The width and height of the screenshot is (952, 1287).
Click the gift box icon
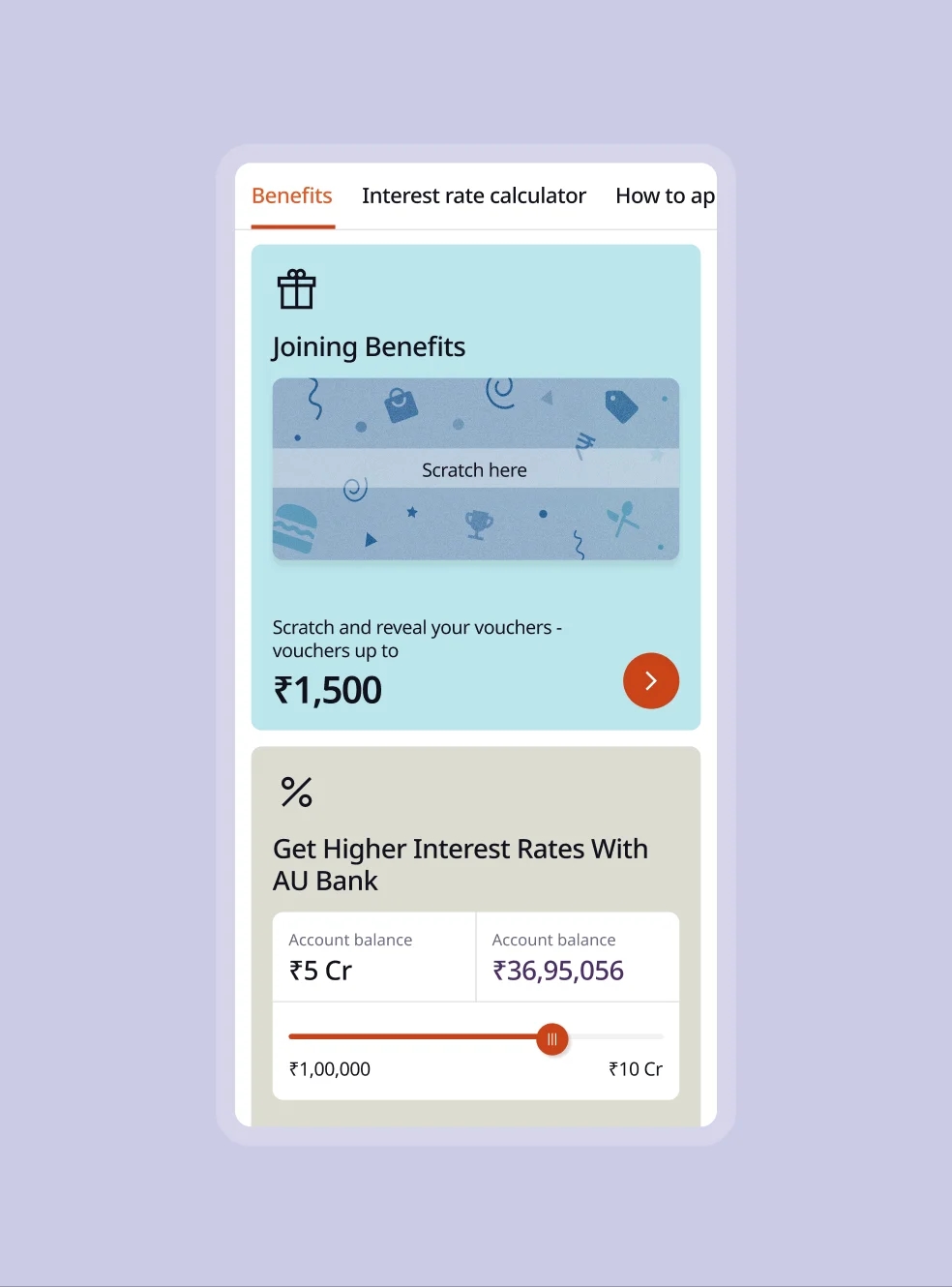click(296, 289)
